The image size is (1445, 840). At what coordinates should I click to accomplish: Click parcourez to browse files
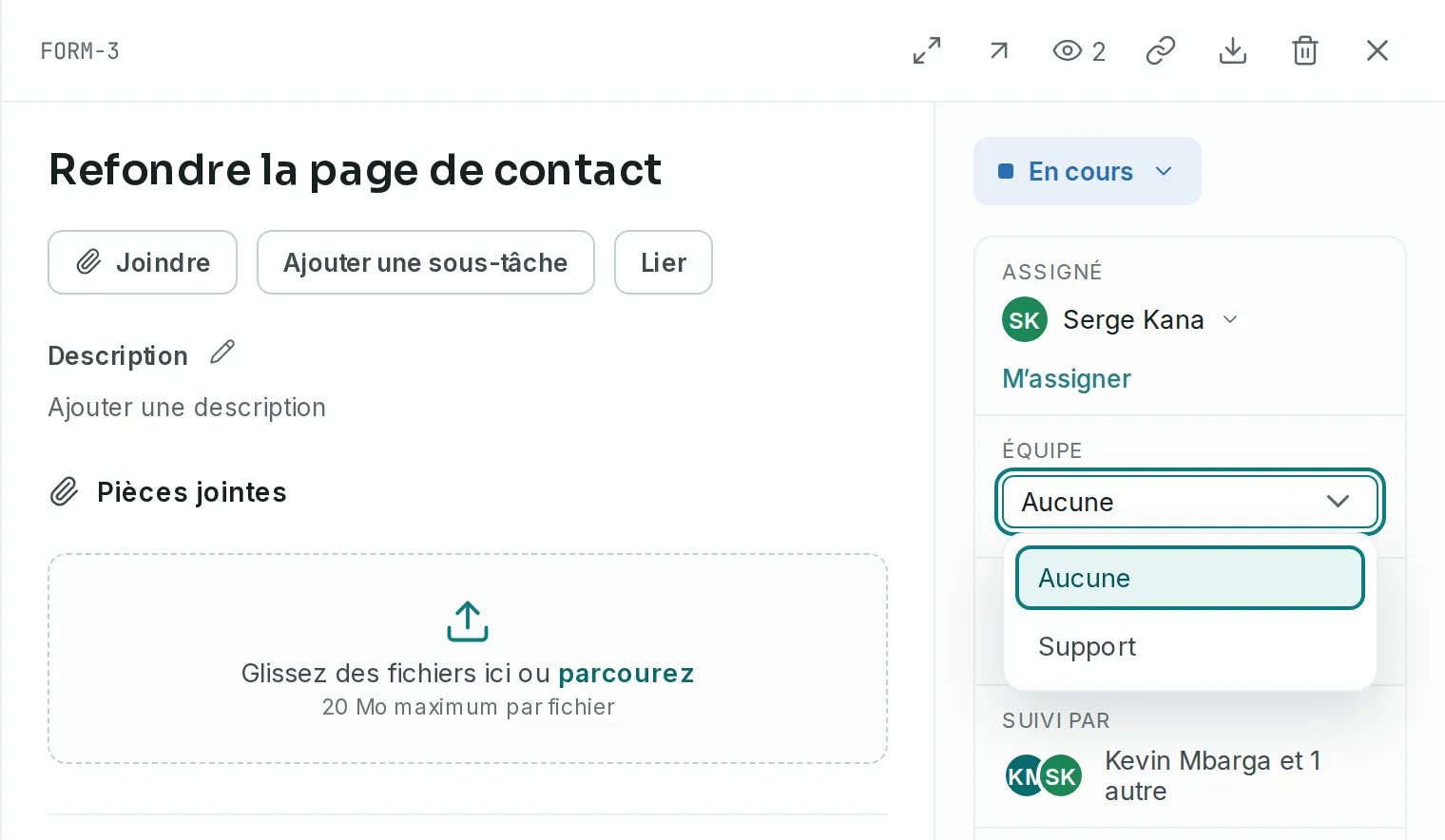(626, 673)
